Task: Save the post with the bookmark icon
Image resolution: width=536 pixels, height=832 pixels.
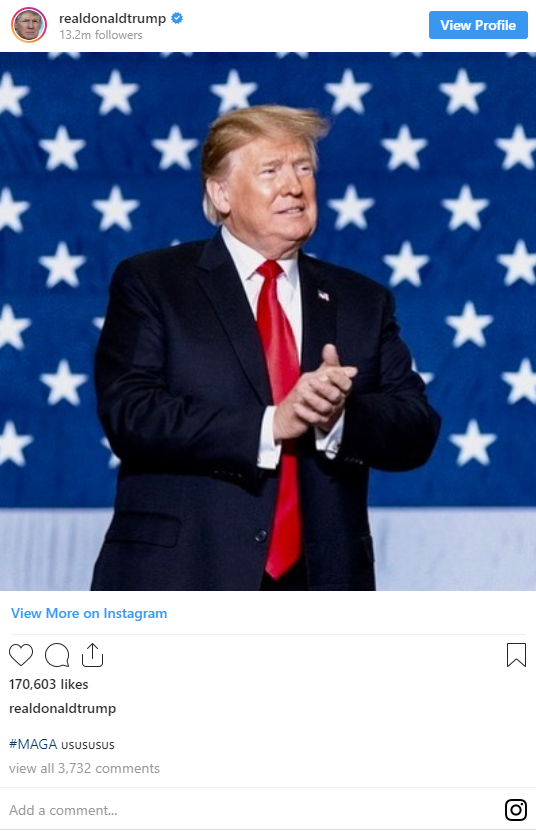Action: point(516,655)
